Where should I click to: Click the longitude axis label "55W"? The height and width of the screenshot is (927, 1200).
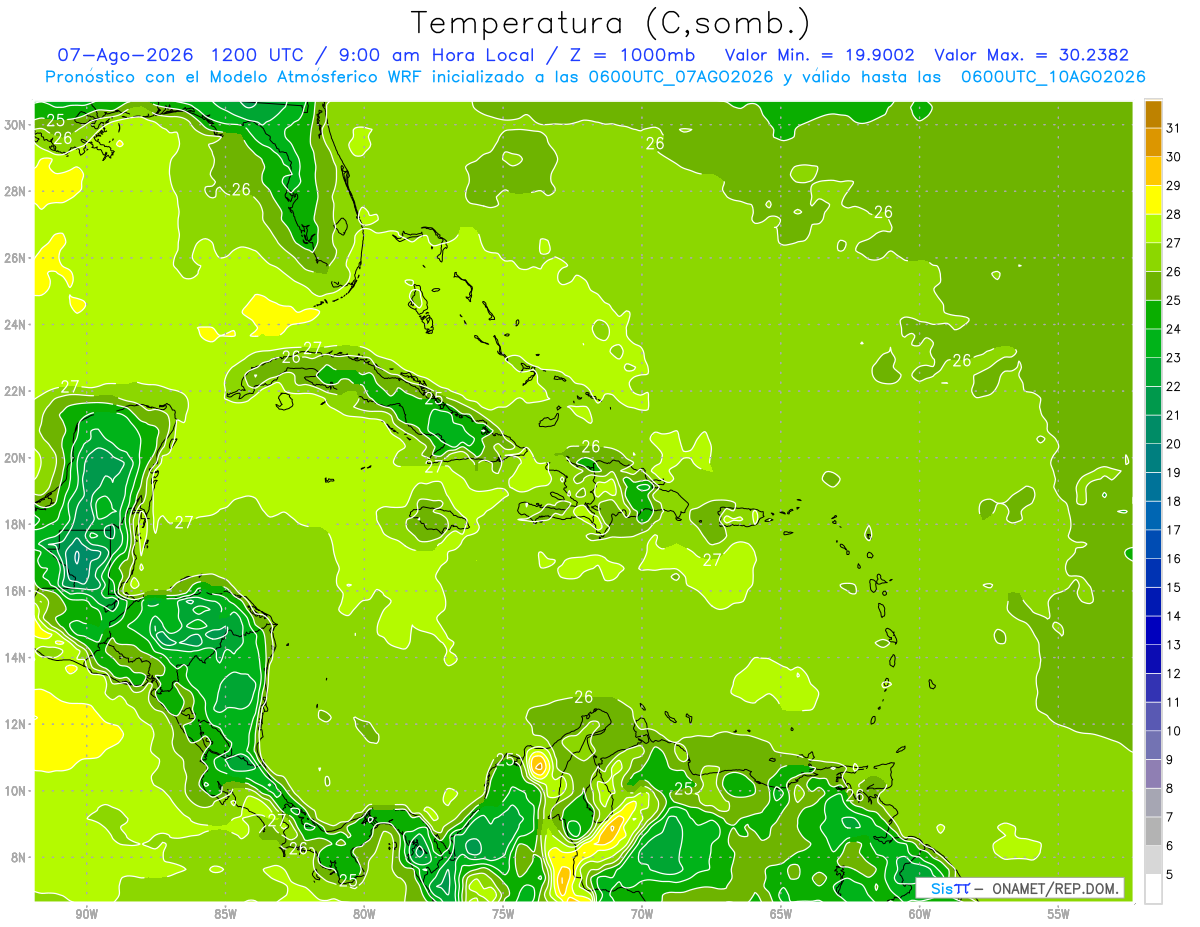(x=1059, y=914)
